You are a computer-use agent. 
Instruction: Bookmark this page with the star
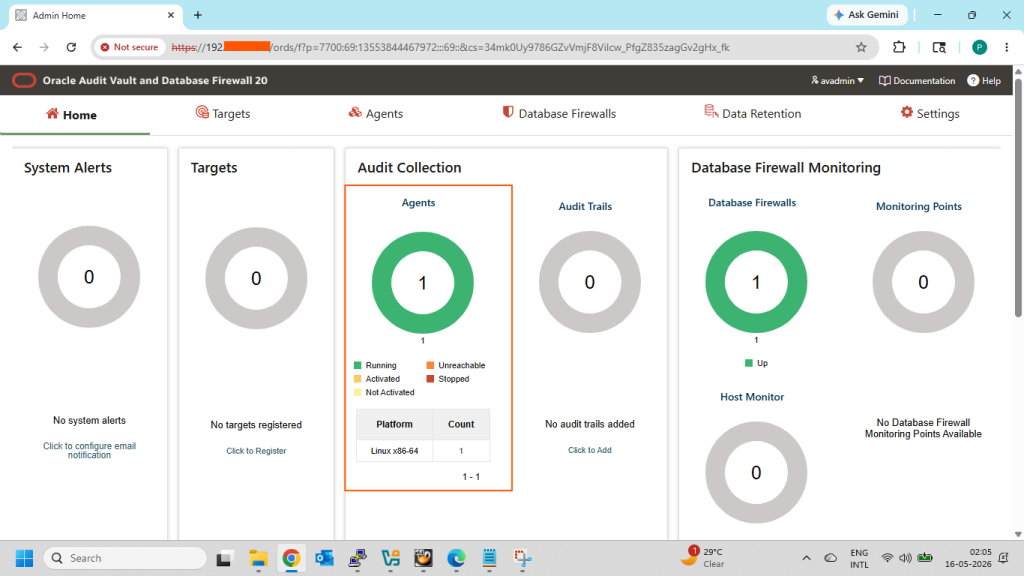pos(861,47)
